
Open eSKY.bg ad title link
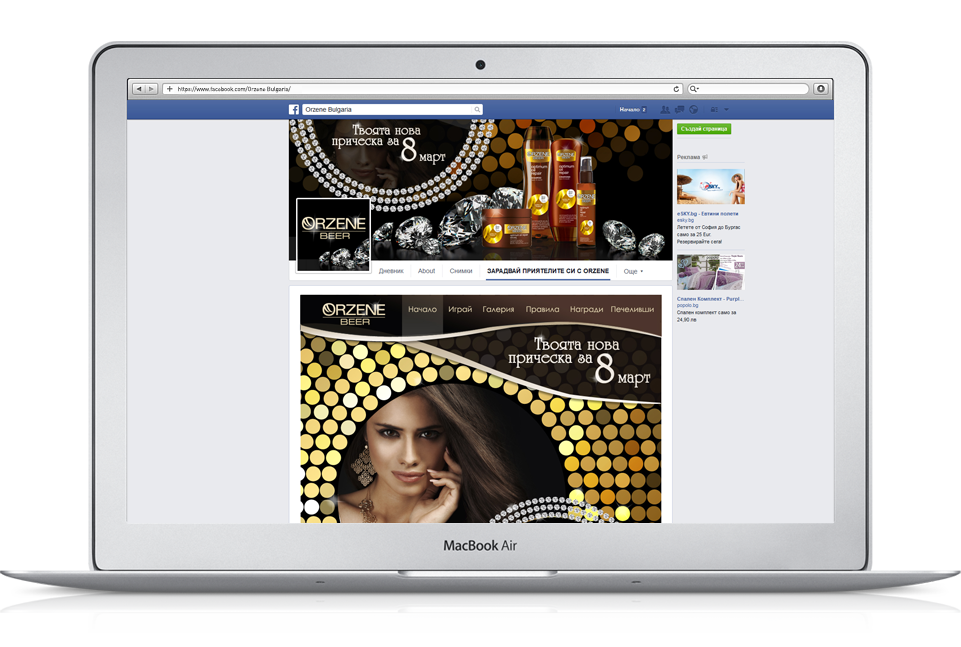(x=708, y=214)
